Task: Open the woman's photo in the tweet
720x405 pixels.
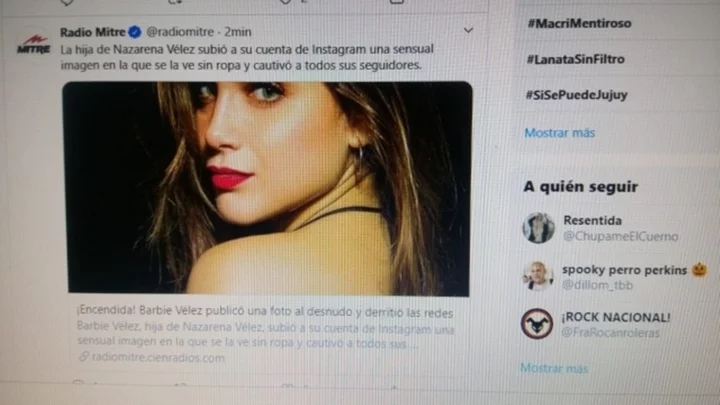Action: [x=267, y=188]
